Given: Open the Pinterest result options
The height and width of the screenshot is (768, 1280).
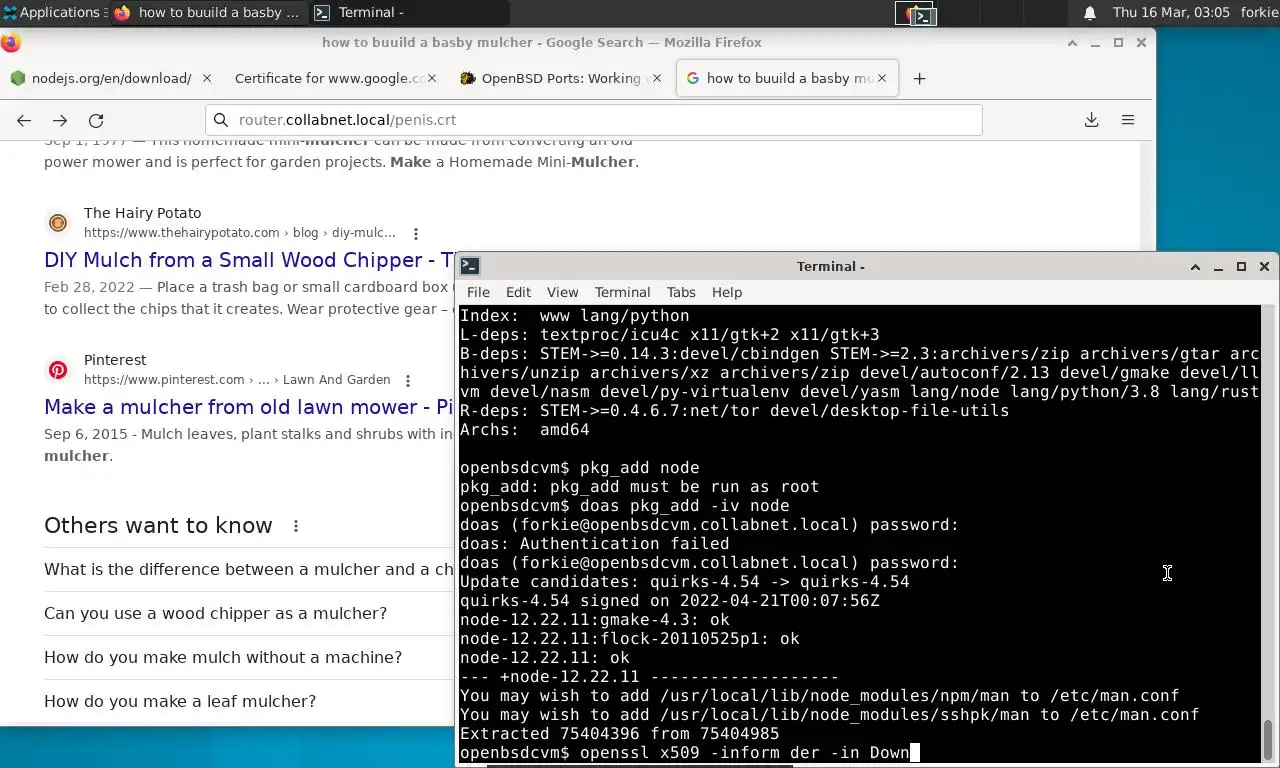Looking at the screenshot, I should click(x=408, y=380).
